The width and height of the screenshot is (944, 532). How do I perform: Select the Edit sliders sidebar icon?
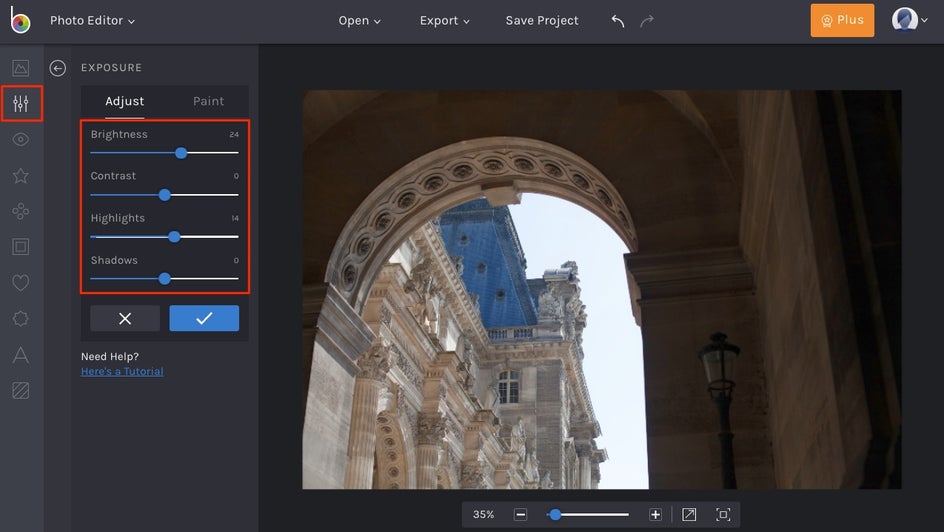tap(21, 104)
